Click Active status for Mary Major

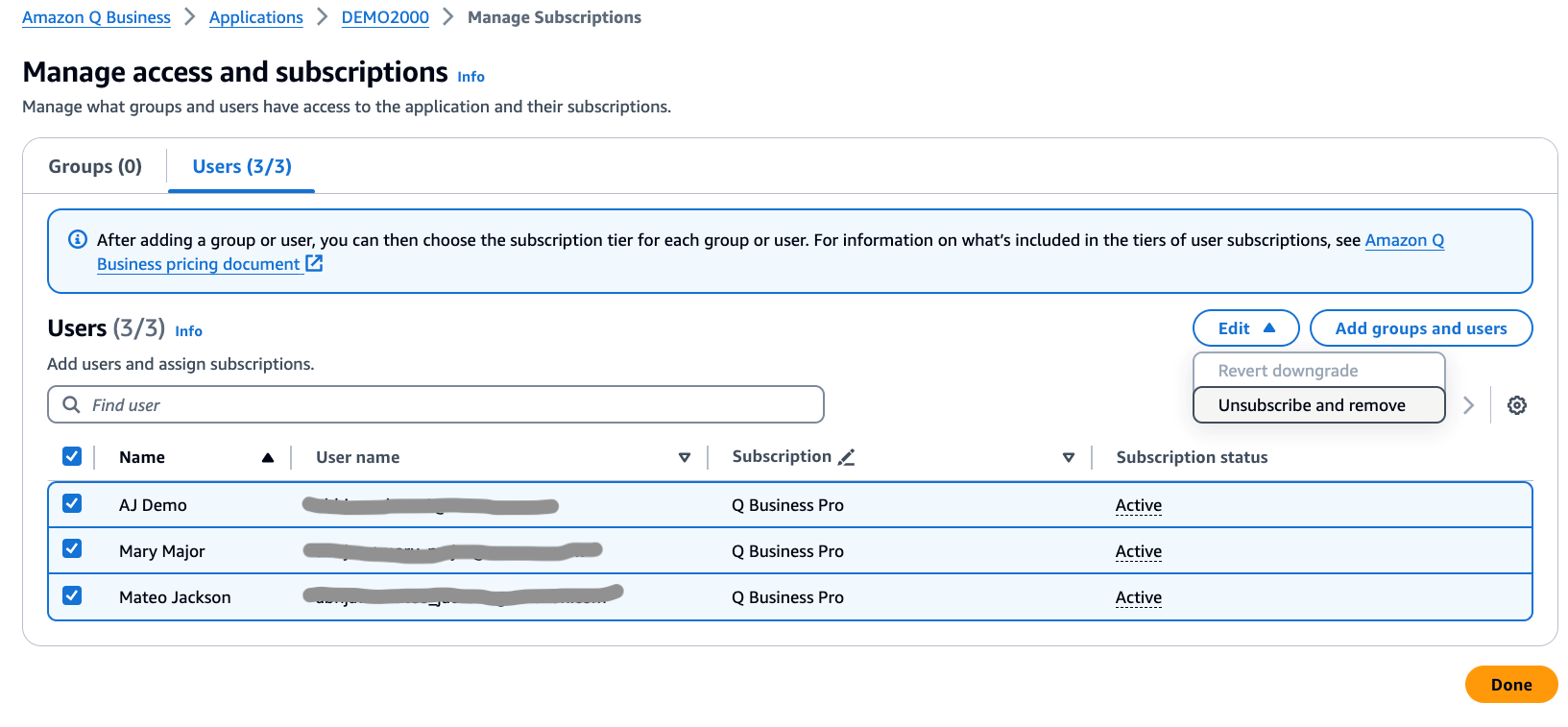tap(1139, 551)
